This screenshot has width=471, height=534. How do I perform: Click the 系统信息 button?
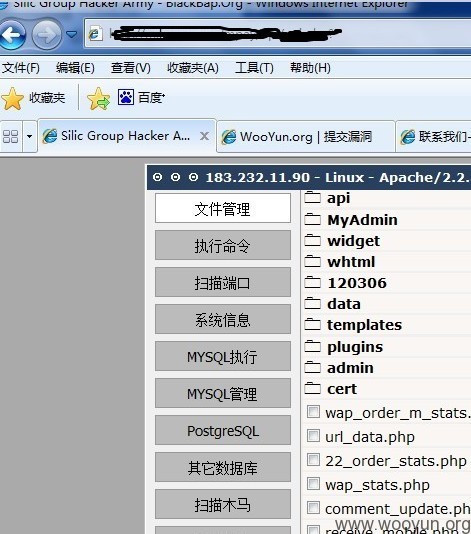tap(223, 319)
